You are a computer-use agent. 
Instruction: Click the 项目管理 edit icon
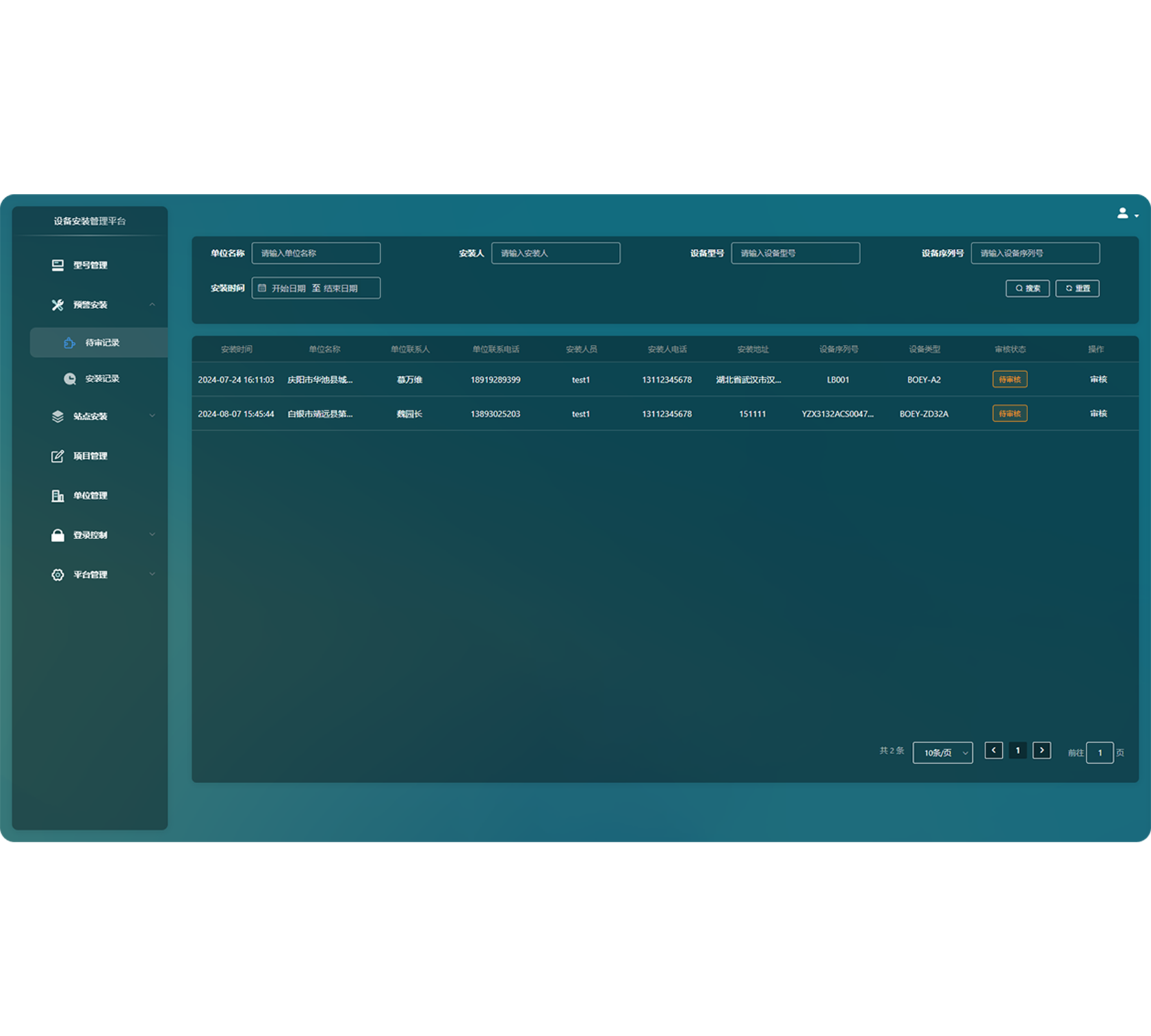click(x=58, y=456)
